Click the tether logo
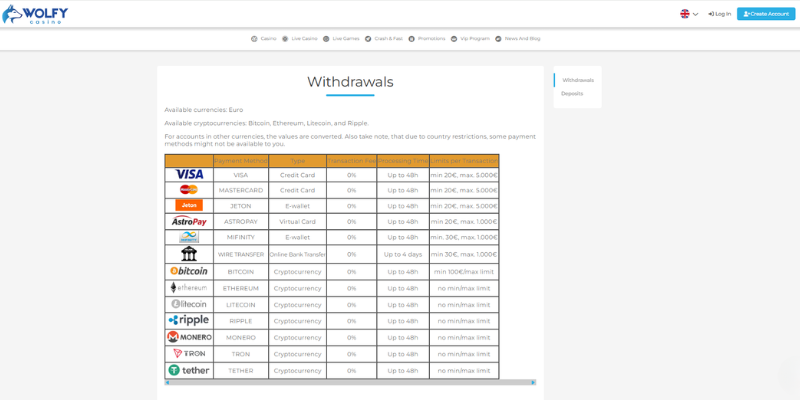The image size is (800, 400). click(189, 370)
